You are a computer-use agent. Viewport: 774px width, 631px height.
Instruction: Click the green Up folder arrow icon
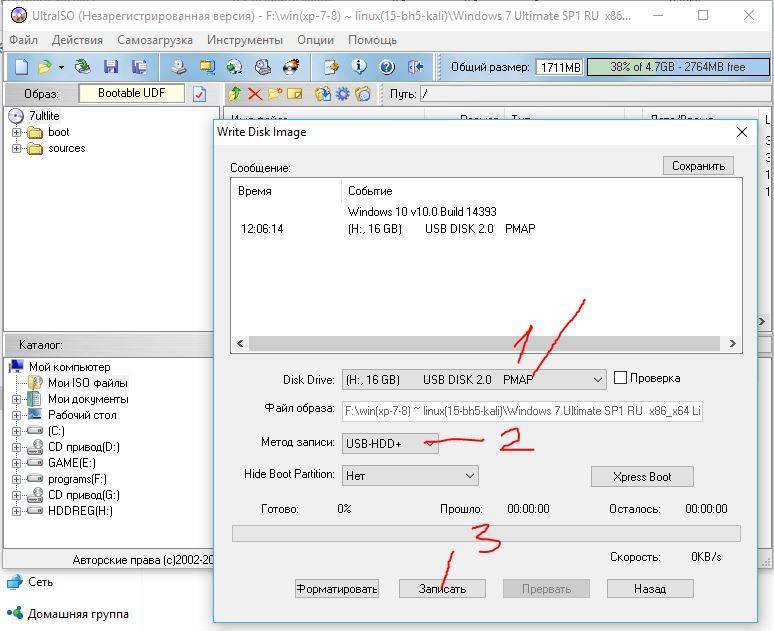point(235,94)
